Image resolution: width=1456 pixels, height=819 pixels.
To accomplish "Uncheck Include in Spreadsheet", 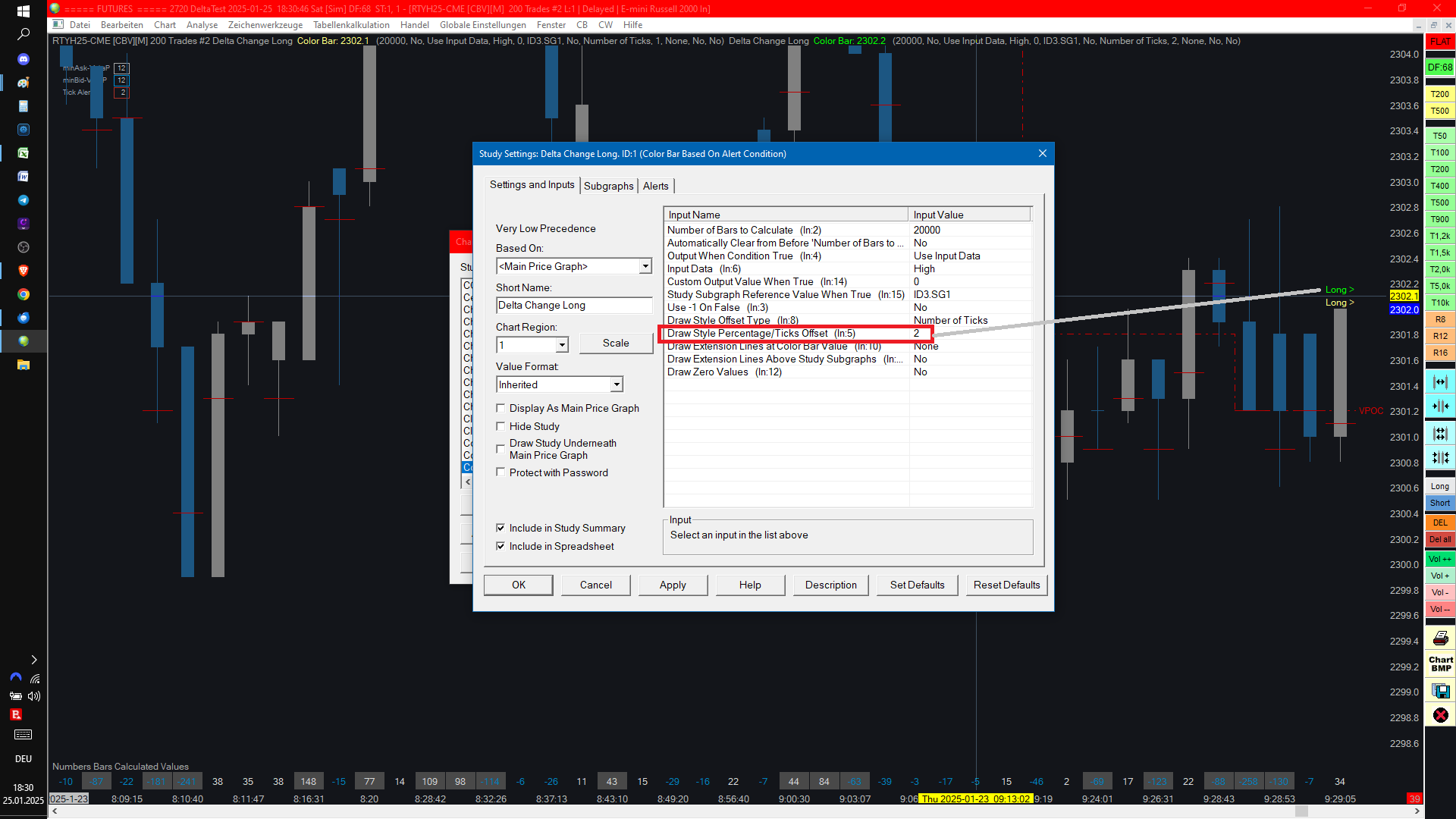I will coord(500,546).
